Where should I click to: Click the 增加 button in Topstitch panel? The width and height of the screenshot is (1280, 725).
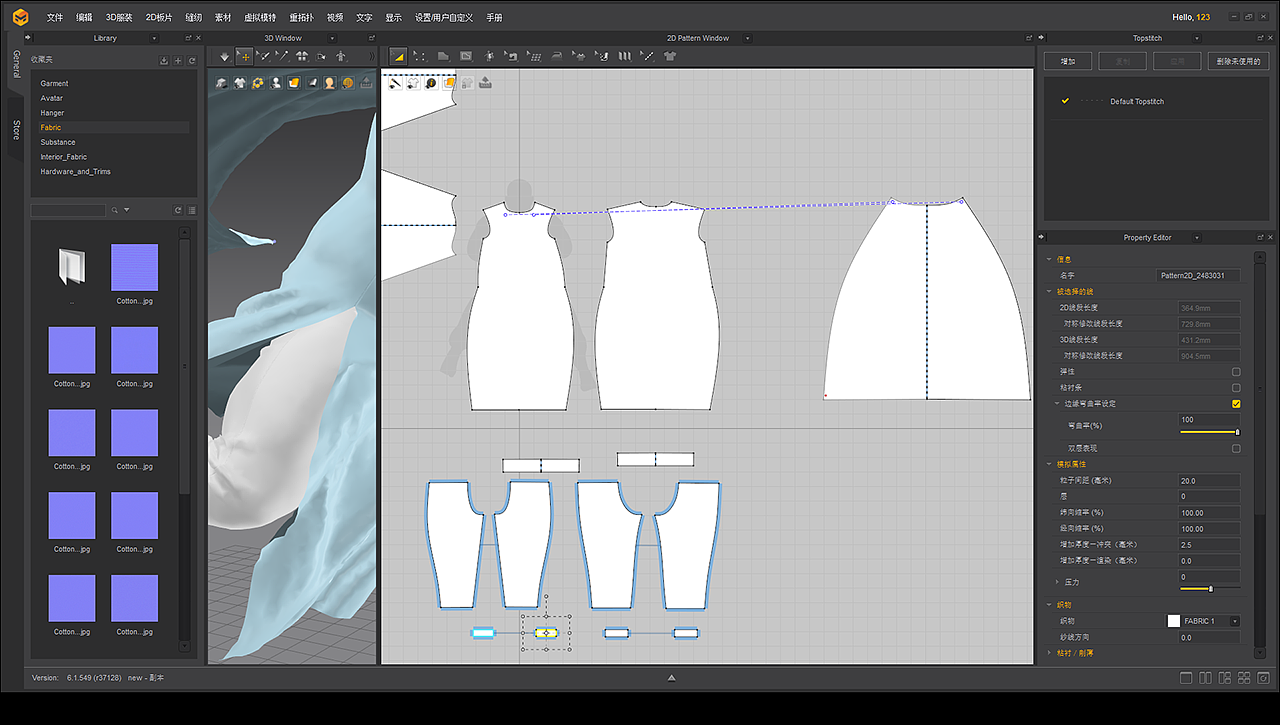(1068, 61)
